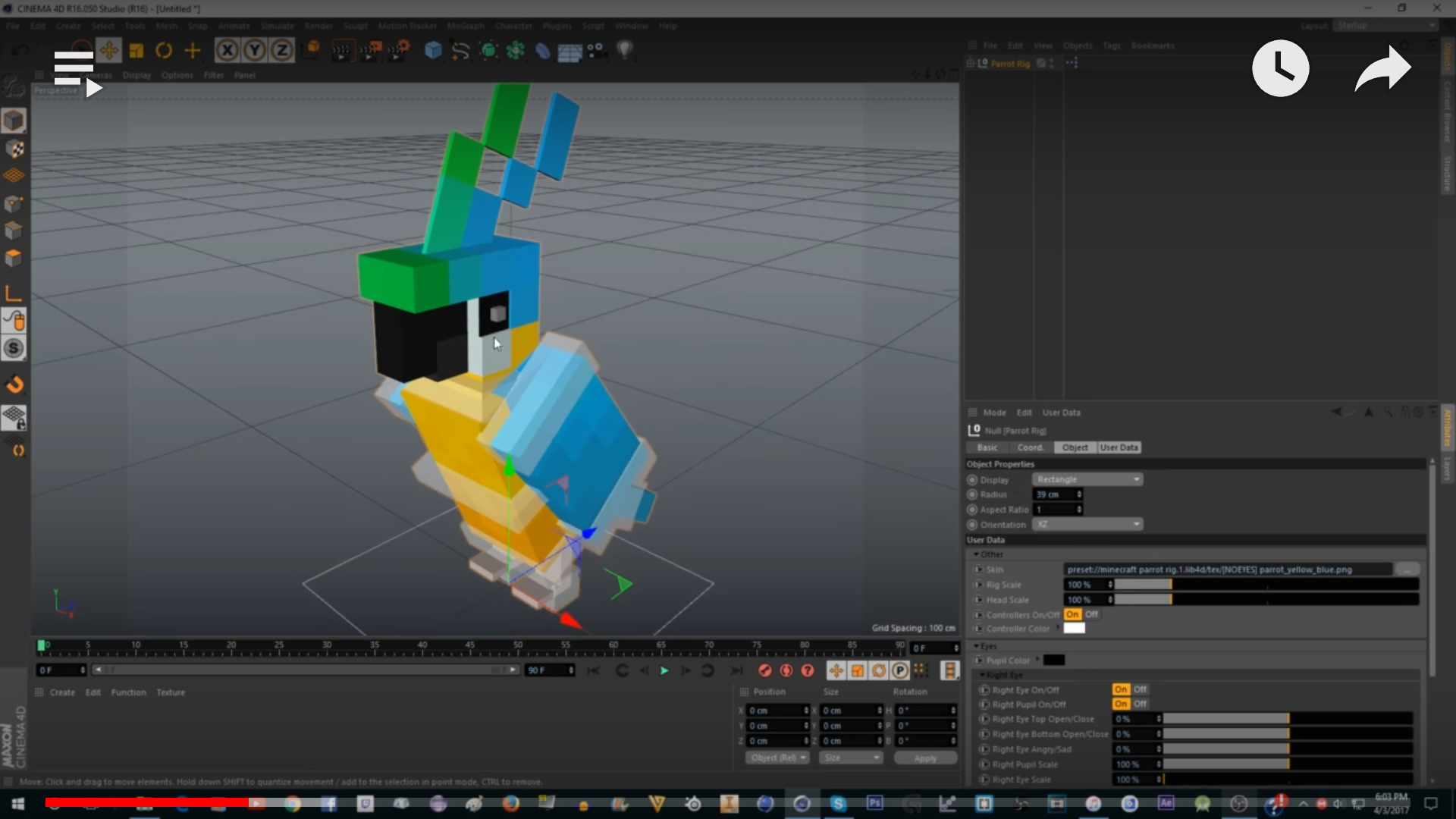Expand the Controller Color arrow
This screenshot has width=1456, height=819.
click(1058, 628)
